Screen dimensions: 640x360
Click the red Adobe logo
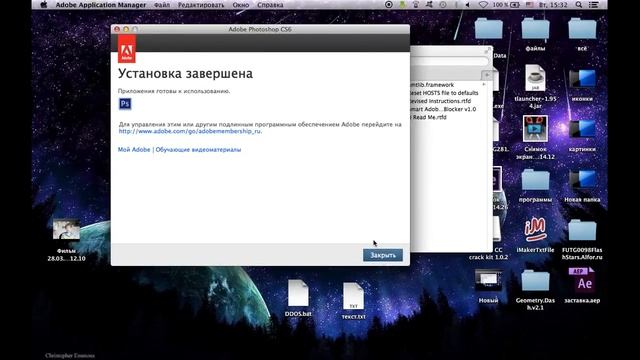tap(127, 49)
